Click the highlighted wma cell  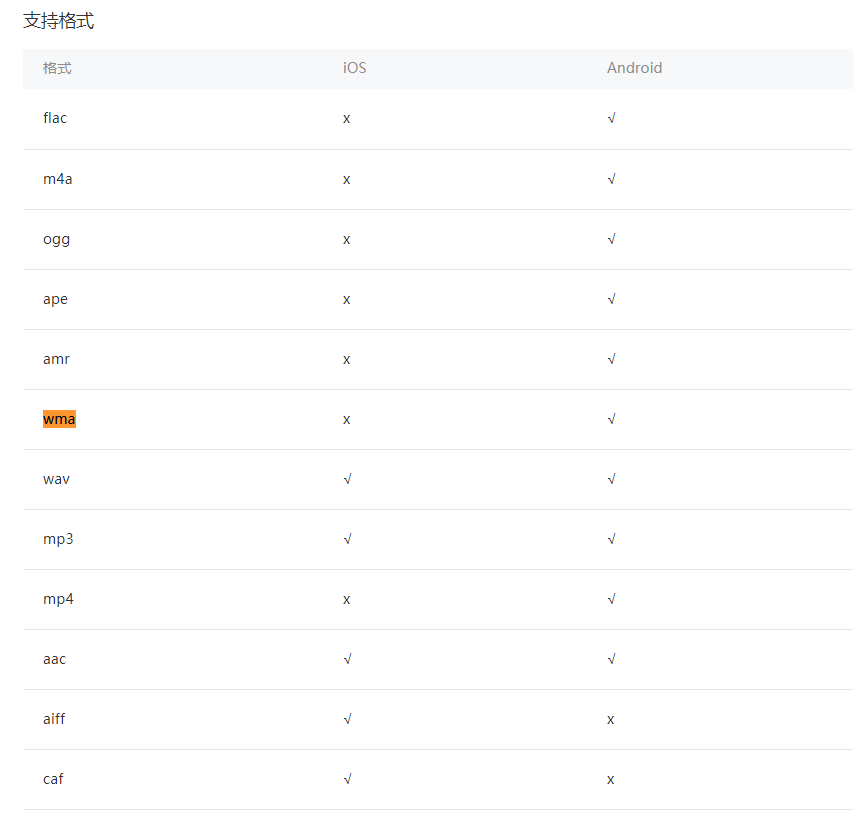(59, 419)
